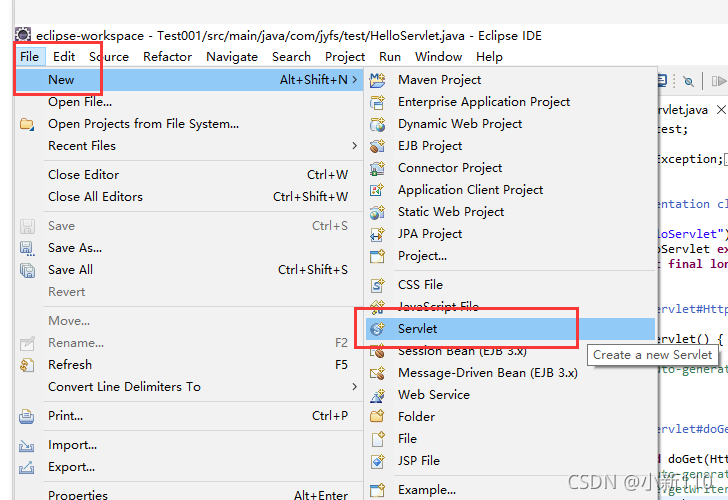Image resolution: width=728 pixels, height=500 pixels.
Task: Open the Navigate menu
Action: click(232, 57)
